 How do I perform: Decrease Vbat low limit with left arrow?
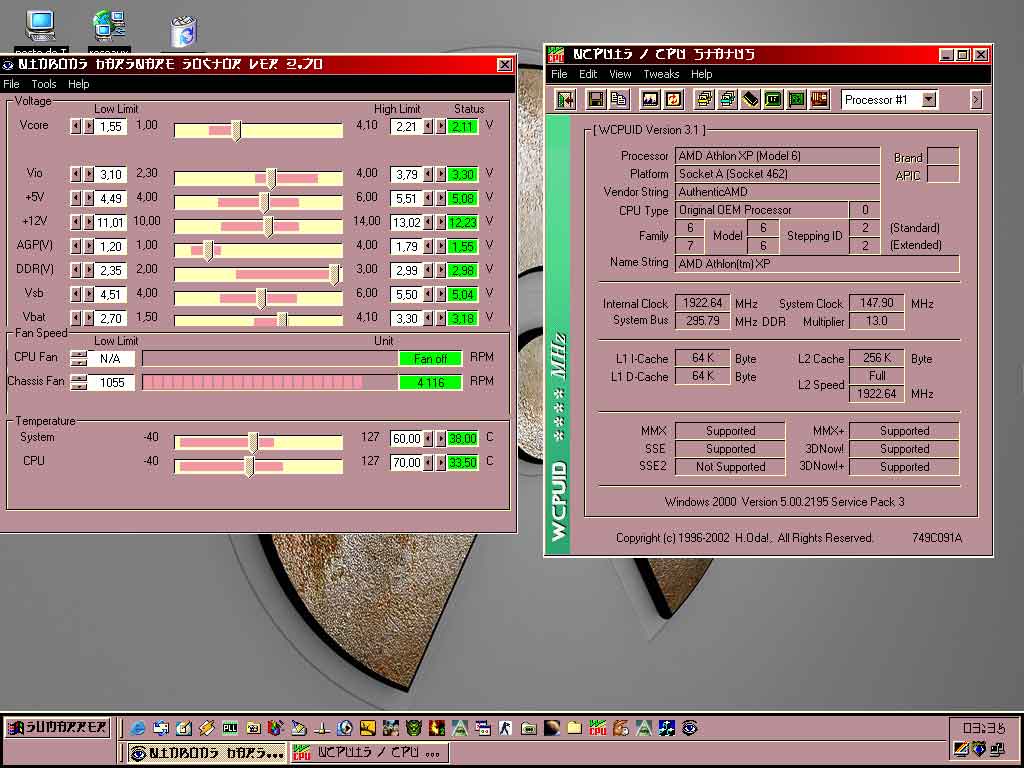tap(76, 318)
